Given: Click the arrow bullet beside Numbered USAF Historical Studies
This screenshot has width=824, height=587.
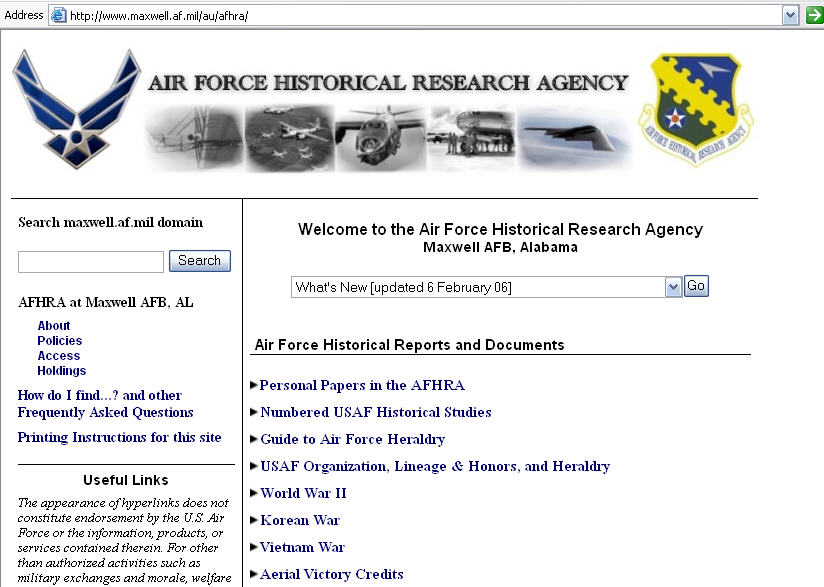Looking at the screenshot, I should click(x=254, y=412).
